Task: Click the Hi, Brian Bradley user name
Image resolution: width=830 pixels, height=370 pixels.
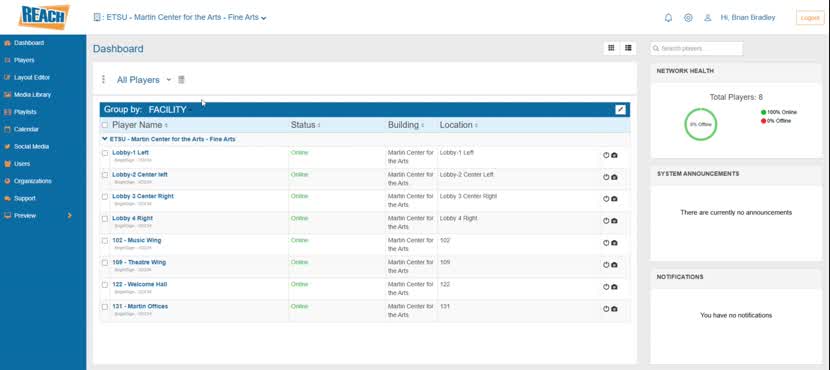Action: click(x=747, y=17)
